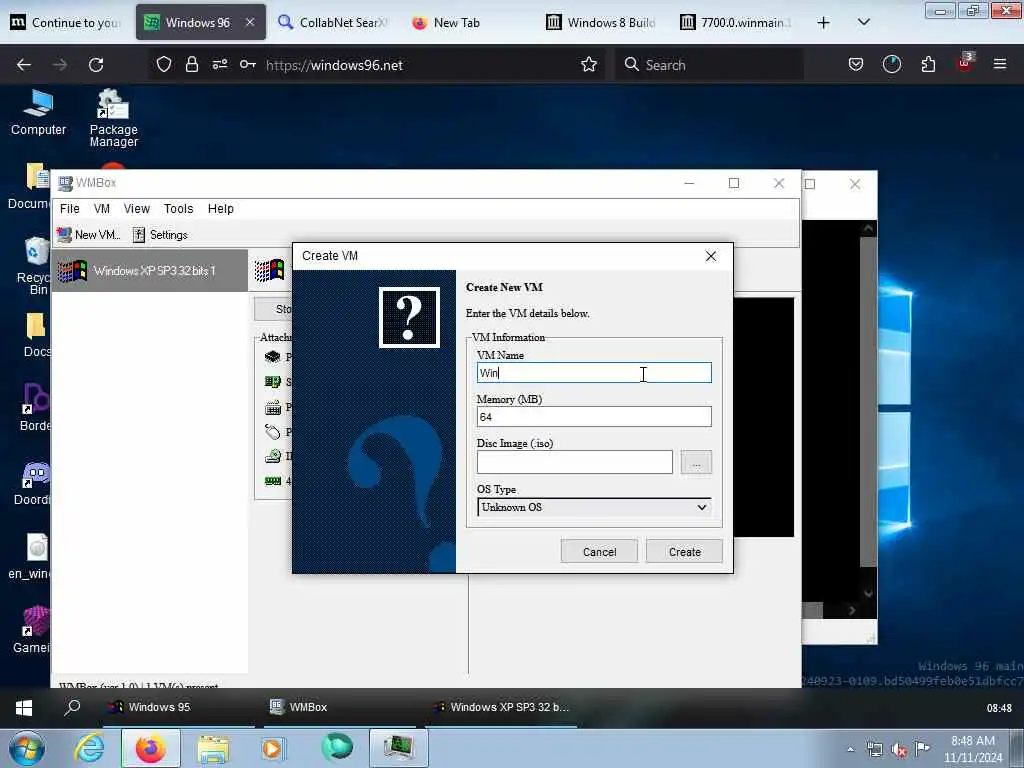
Task: Click the muted volume tray icon
Action: [899, 750]
